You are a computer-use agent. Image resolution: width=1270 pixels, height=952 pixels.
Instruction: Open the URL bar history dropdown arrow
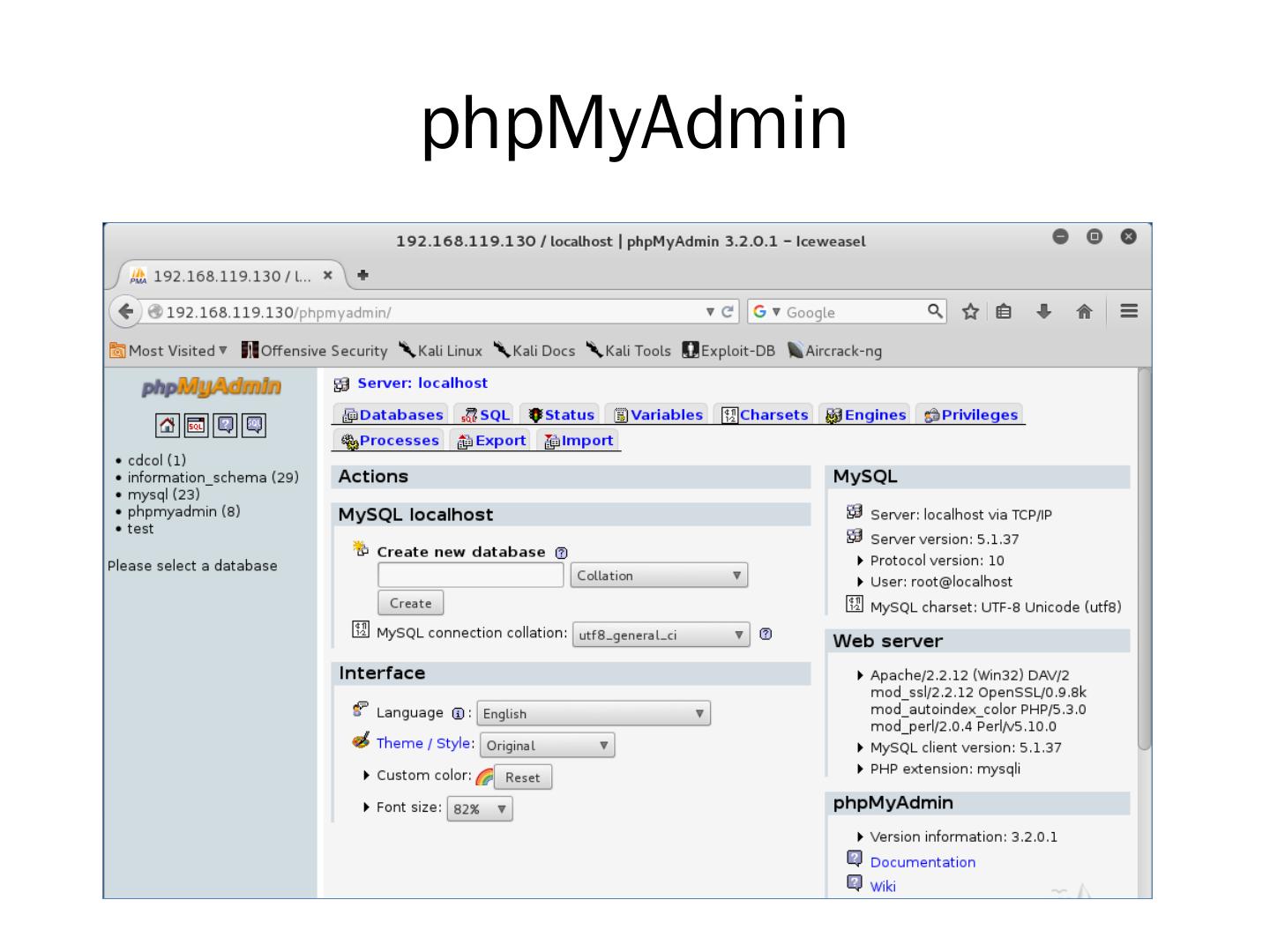click(710, 311)
